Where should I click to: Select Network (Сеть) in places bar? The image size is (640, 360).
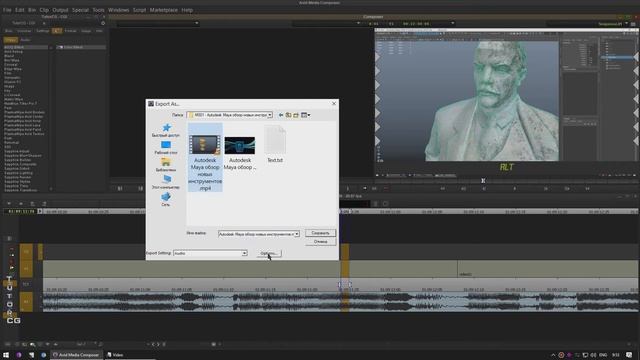(166, 200)
